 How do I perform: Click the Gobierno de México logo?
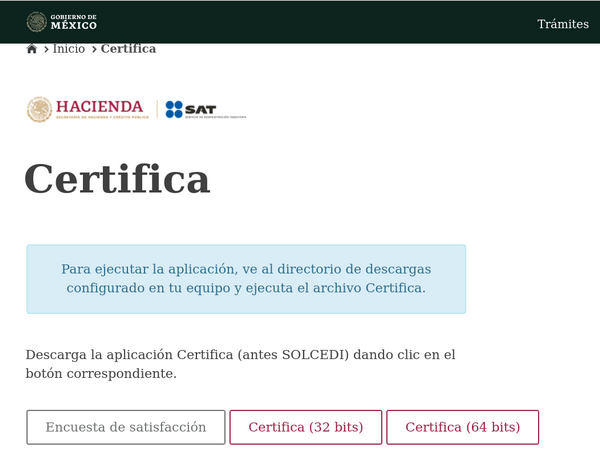(x=62, y=22)
